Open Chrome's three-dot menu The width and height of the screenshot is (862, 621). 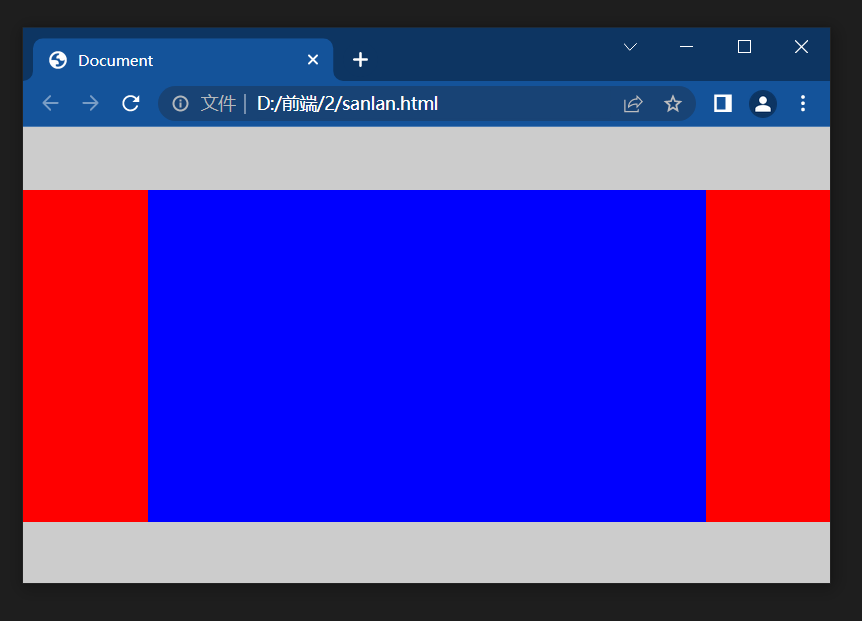point(803,103)
